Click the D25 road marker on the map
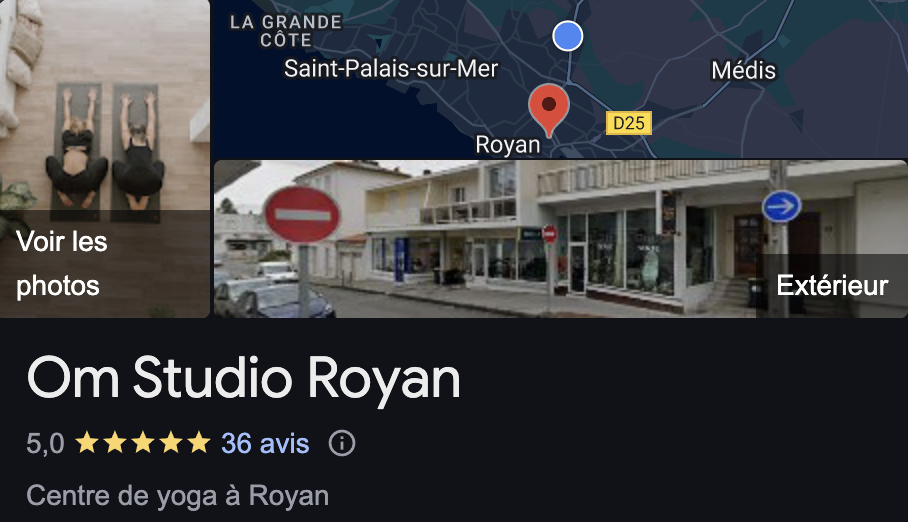The width and height of the screenshot is (908, 522). point(628,123)
